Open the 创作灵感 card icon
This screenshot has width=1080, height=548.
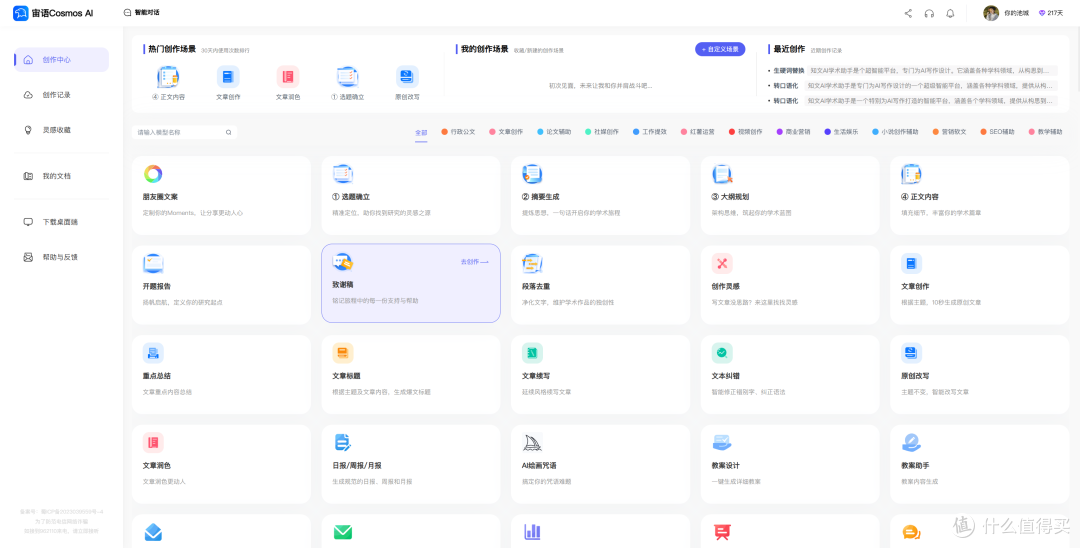click(722, 263)
